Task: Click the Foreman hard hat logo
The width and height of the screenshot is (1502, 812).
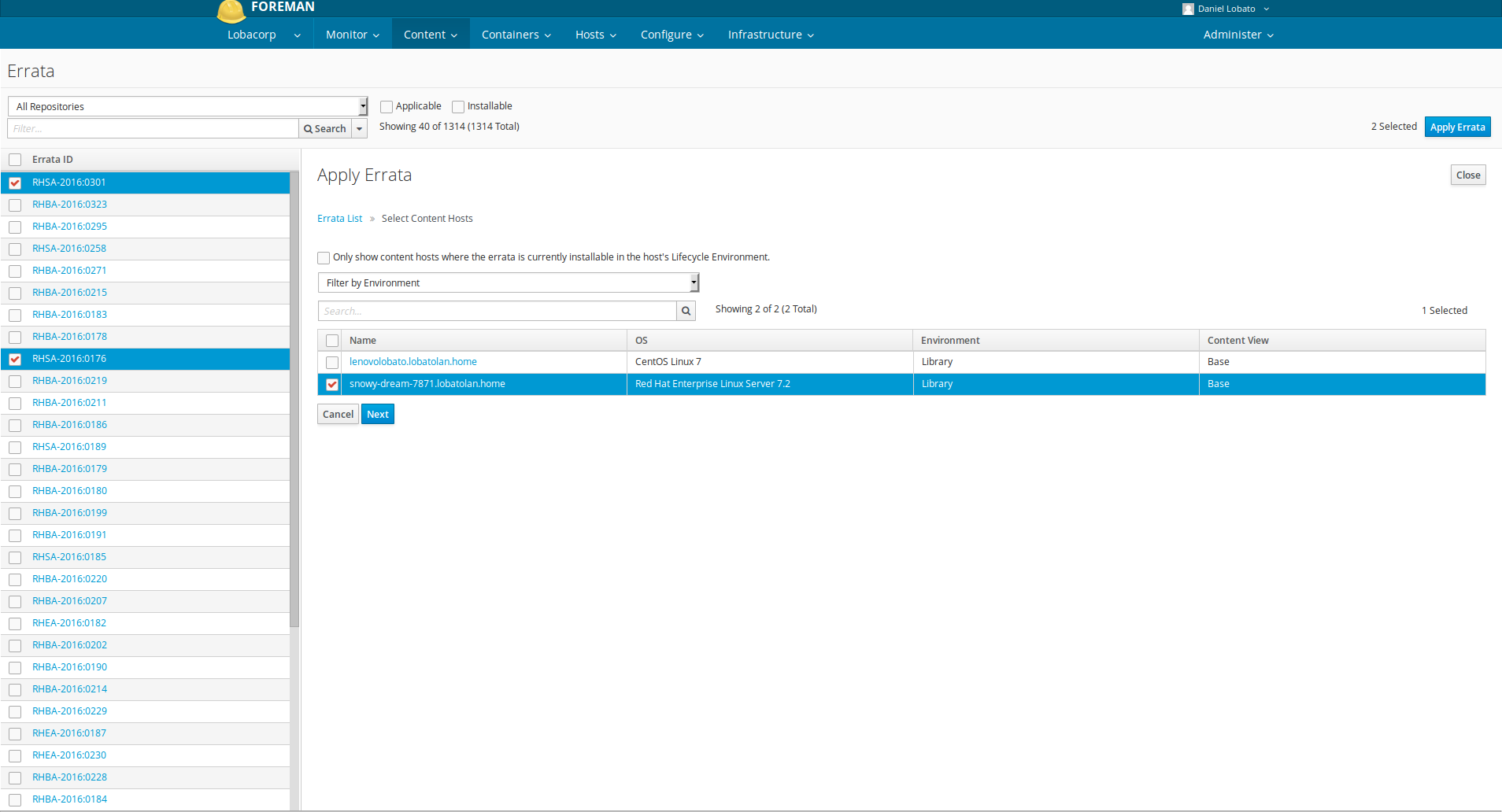Action: click(231, 11)
